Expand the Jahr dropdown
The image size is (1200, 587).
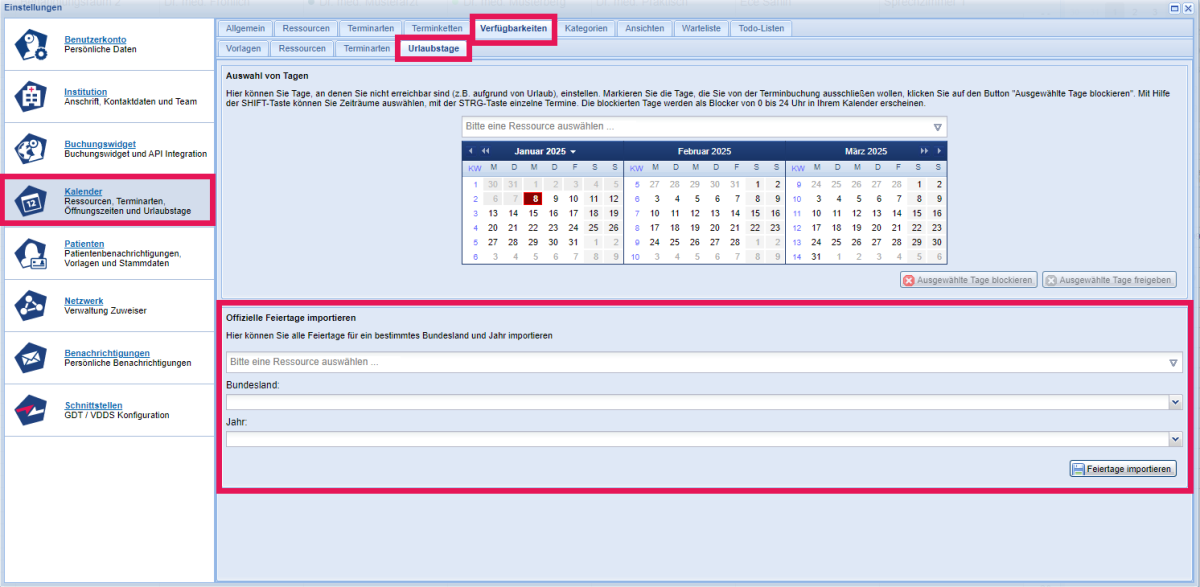point(1175,439)
